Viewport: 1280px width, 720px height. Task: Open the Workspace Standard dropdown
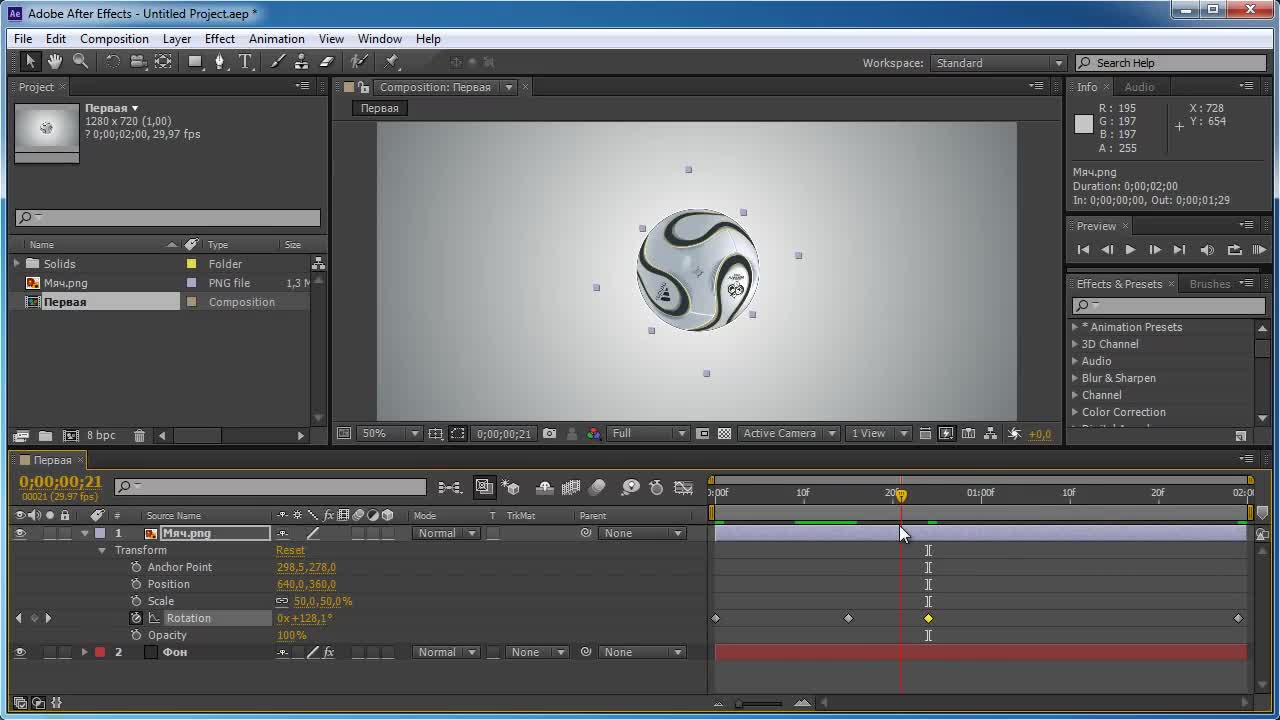click(999, 63)
